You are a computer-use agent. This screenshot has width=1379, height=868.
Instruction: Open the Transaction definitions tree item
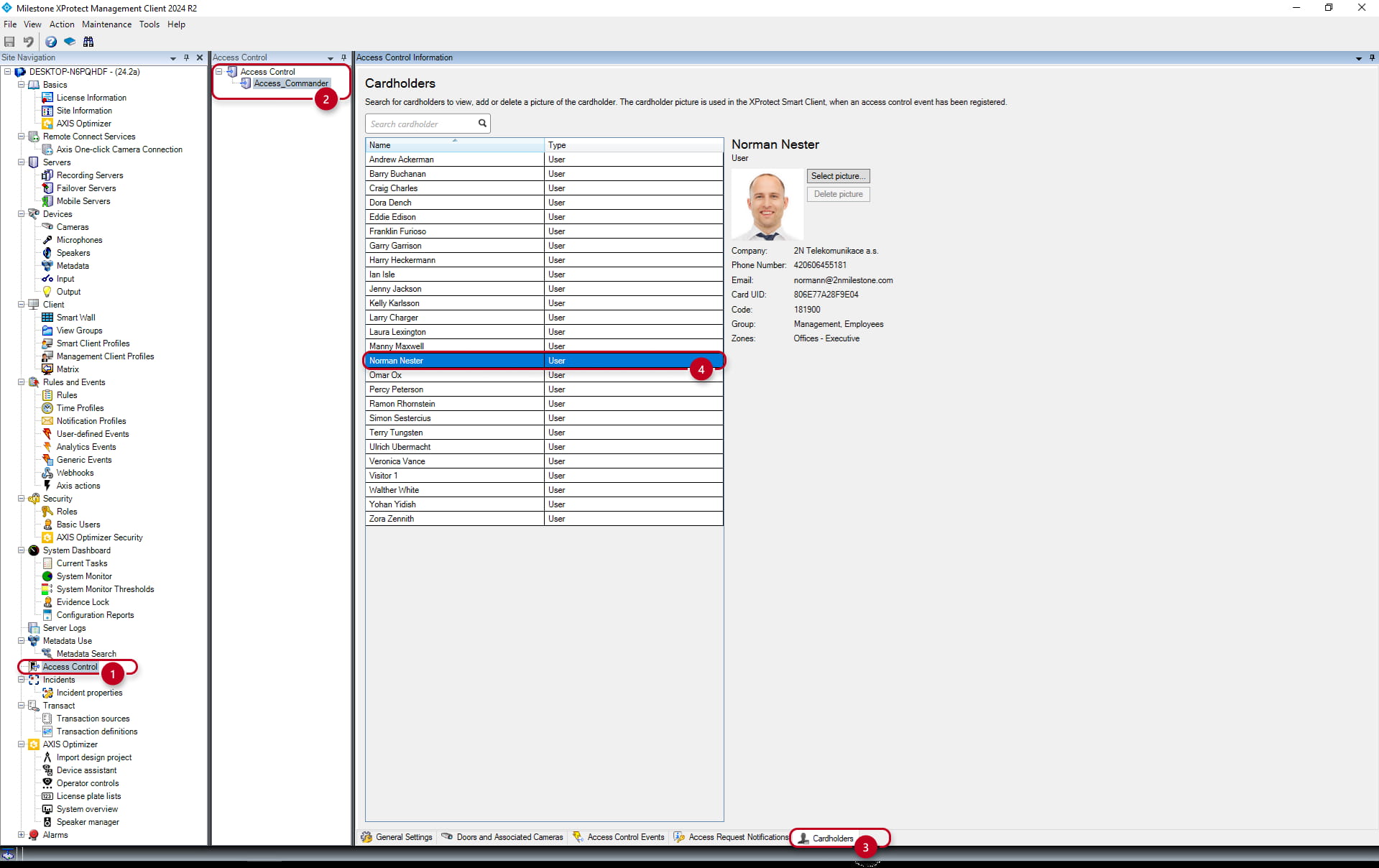coord(97,731)
